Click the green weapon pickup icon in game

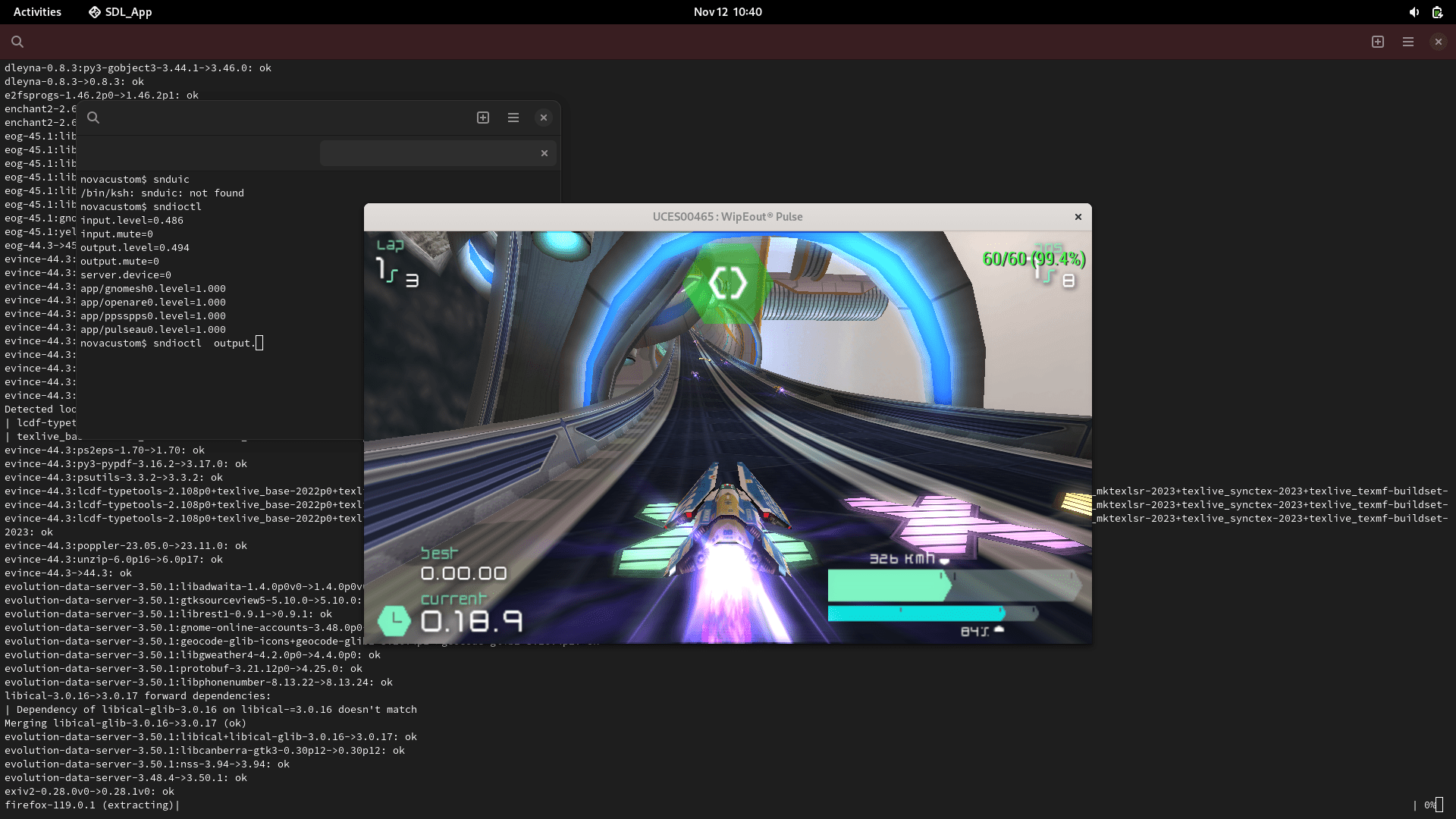point(727,284)
